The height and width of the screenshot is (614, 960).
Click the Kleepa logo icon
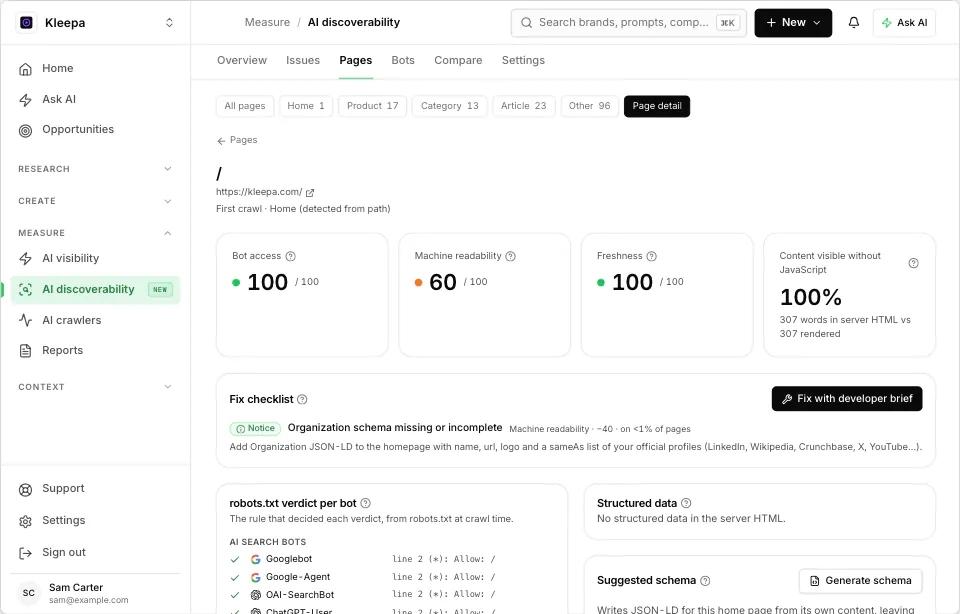(x=26, y=23)
